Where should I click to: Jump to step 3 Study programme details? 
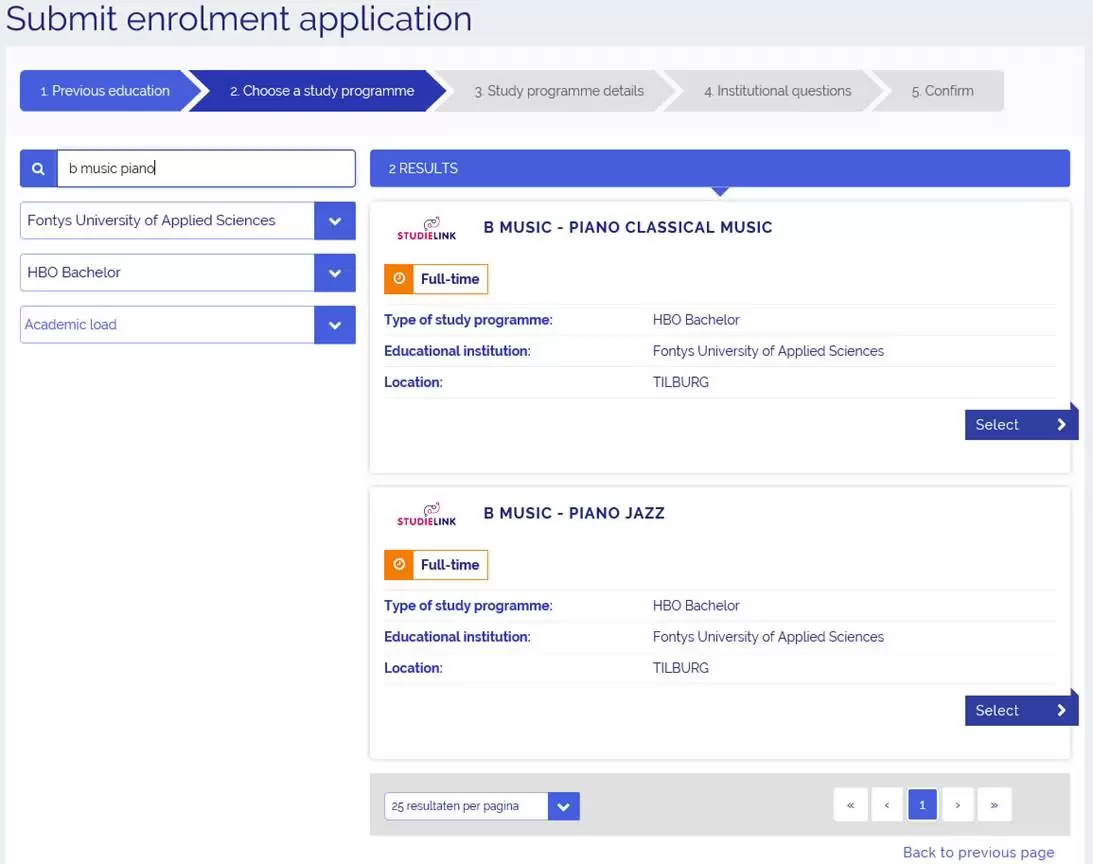click(x=558, y=91)
